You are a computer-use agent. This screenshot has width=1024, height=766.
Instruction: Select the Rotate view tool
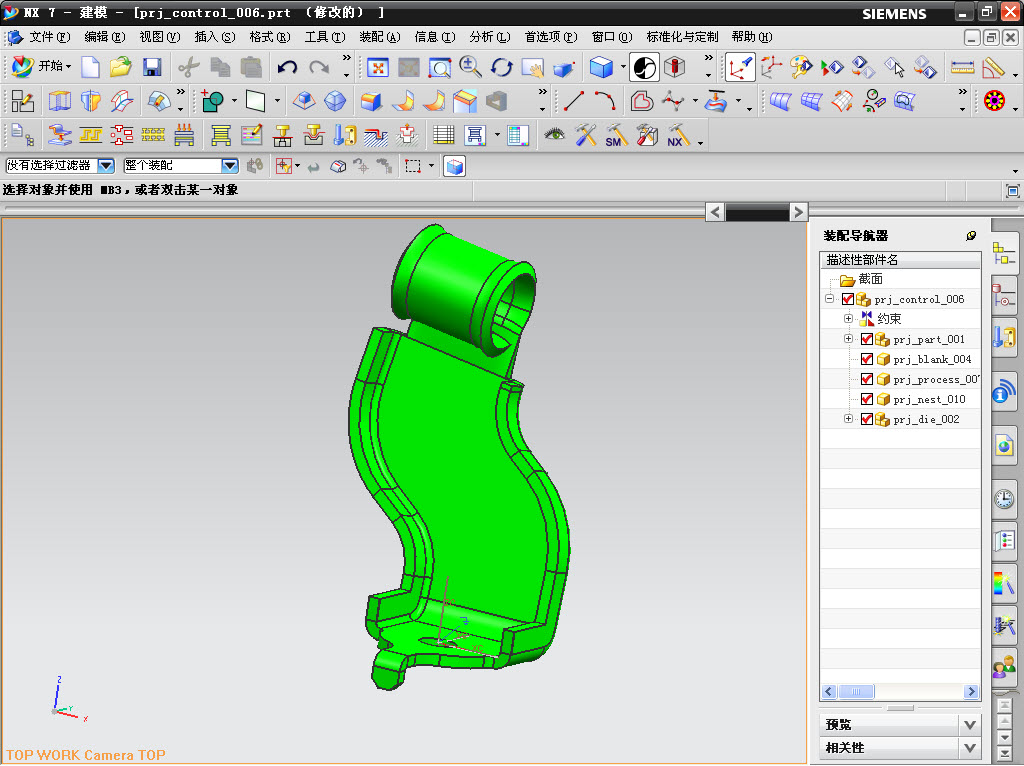pyautogui.click(x=502, y=67)
